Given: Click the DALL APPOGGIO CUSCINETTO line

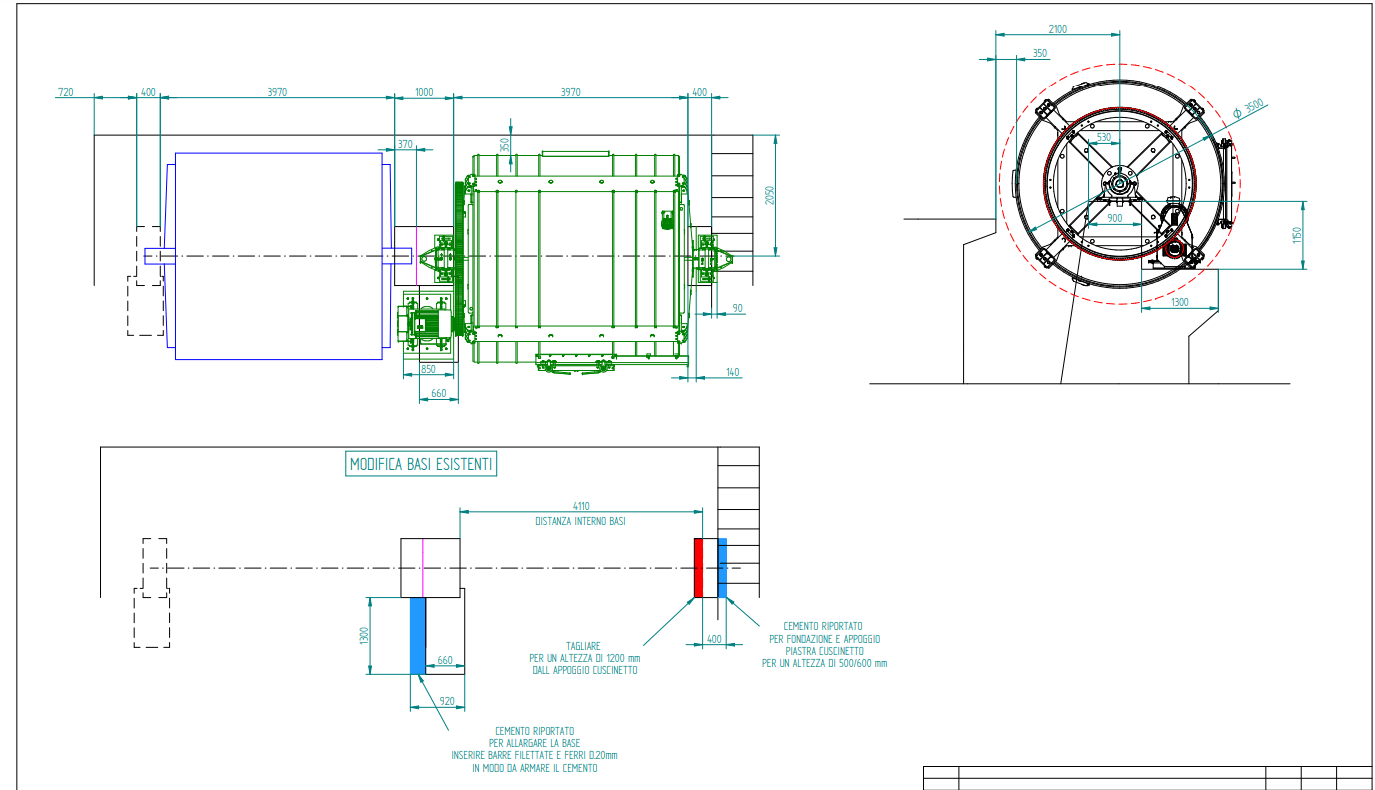Looking at the screenshot, I should pos(585,670).
